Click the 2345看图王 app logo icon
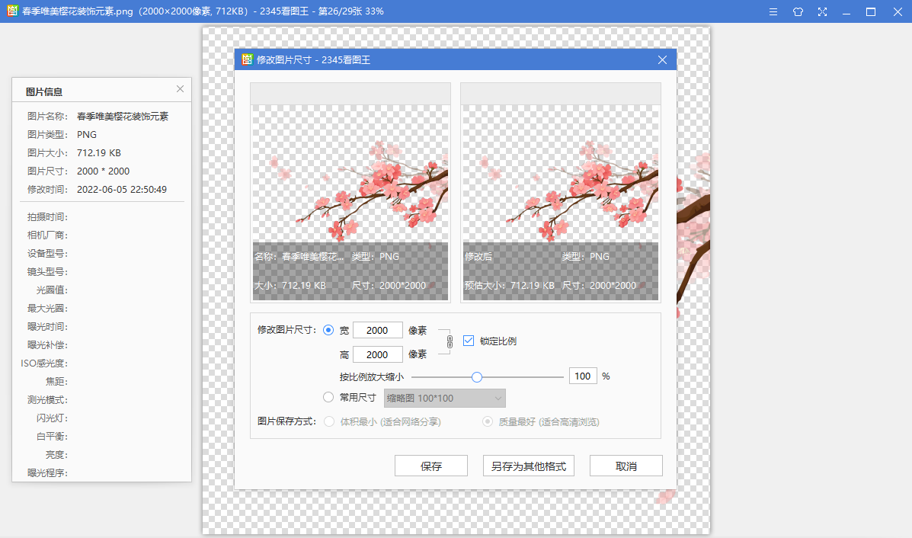The height and width of the screenshot is (538, 912). pos(12,11)
